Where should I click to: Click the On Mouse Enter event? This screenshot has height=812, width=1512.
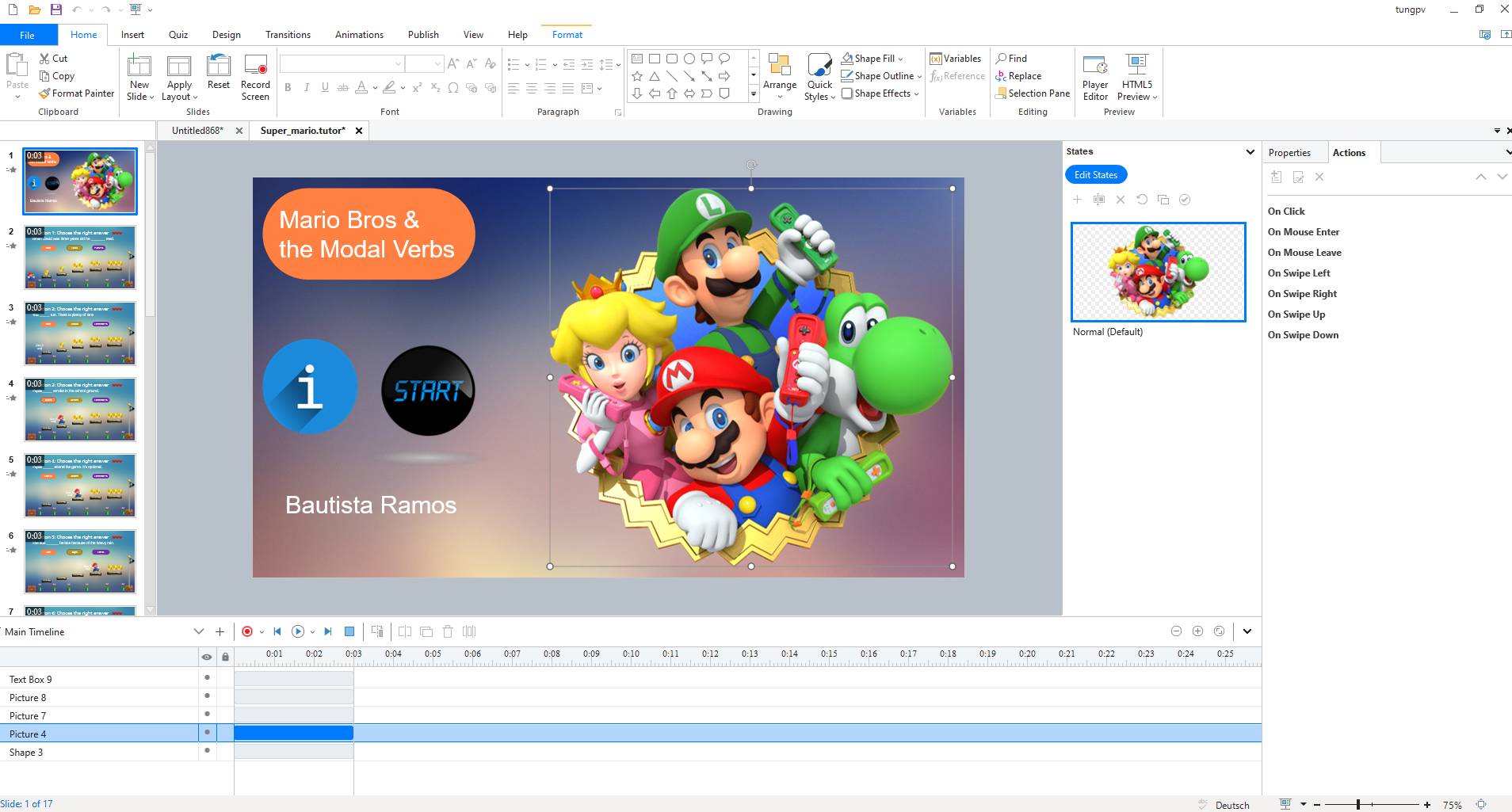tap(1304, 232)
